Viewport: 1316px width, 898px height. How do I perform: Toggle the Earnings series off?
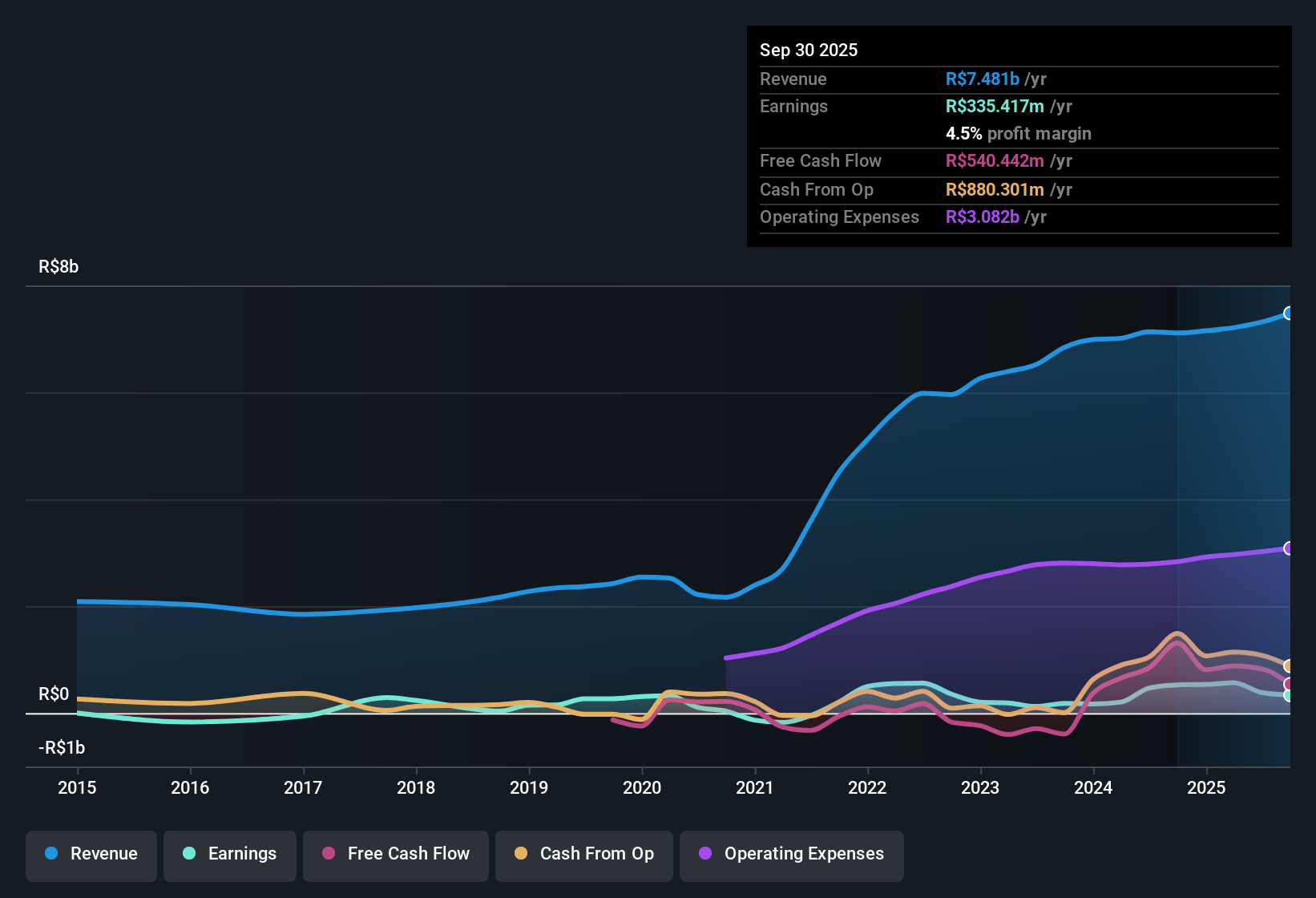click(230, 854)
